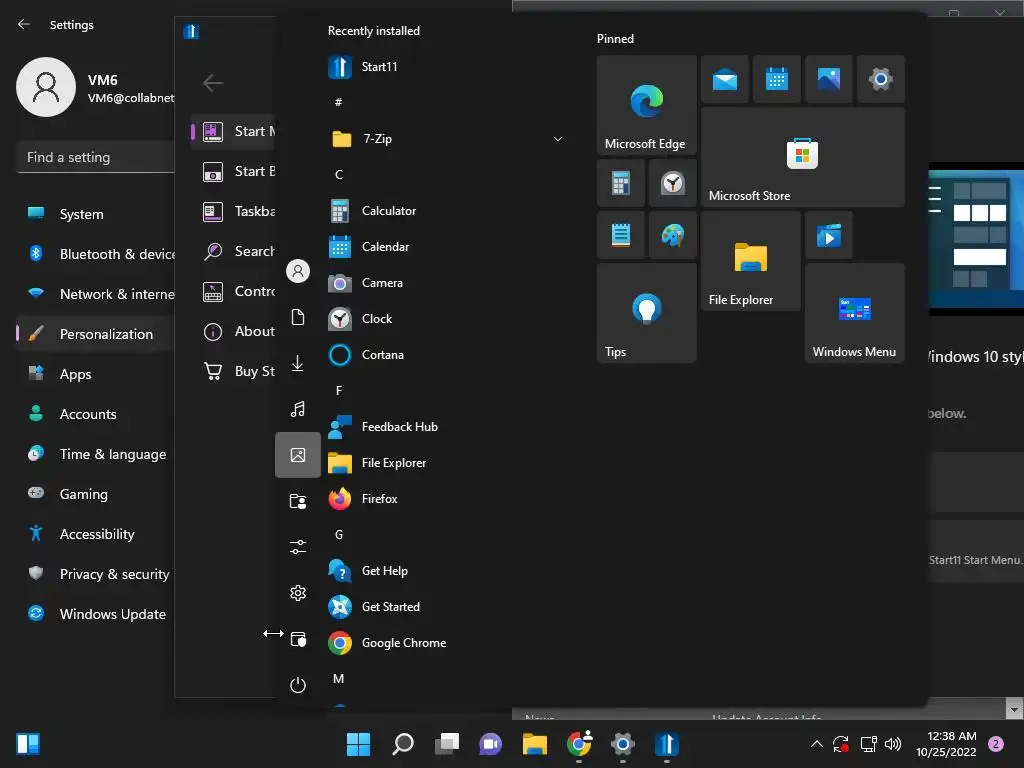Jump to letter C header in app list
The height and width of the screenshot is (768, 1024).
339,175
